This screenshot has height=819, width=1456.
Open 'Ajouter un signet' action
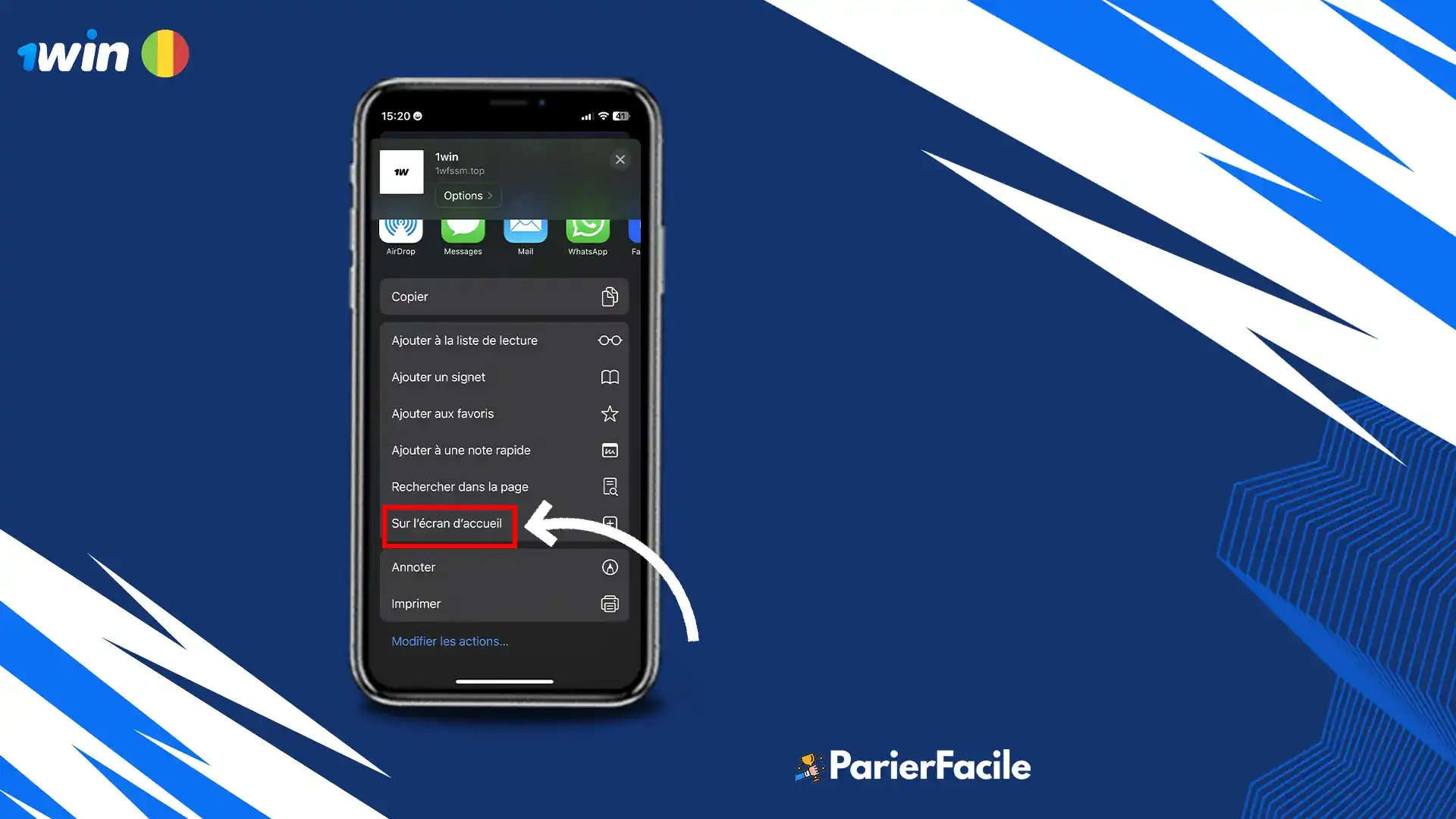(x=505, y=377)
